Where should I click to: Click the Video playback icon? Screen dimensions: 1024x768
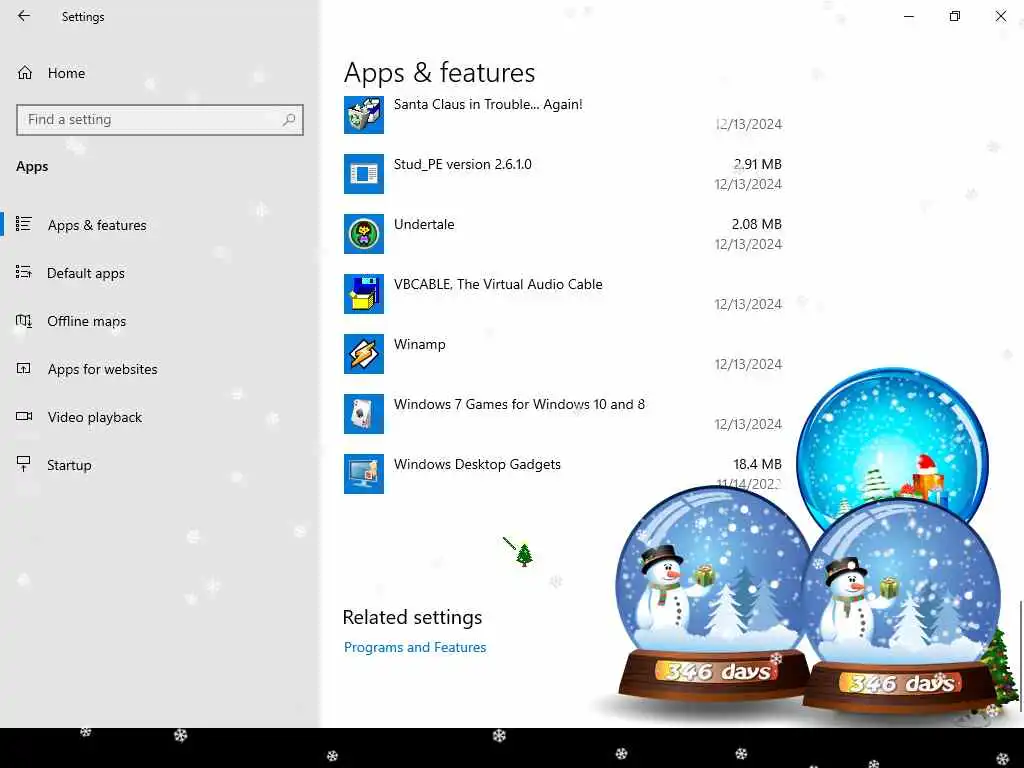24,416
